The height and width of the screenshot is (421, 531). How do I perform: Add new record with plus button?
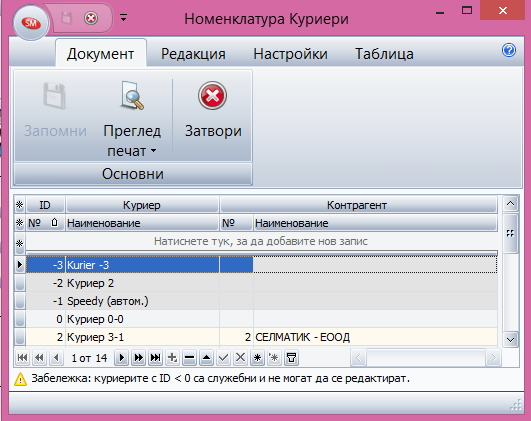[172, 358]
